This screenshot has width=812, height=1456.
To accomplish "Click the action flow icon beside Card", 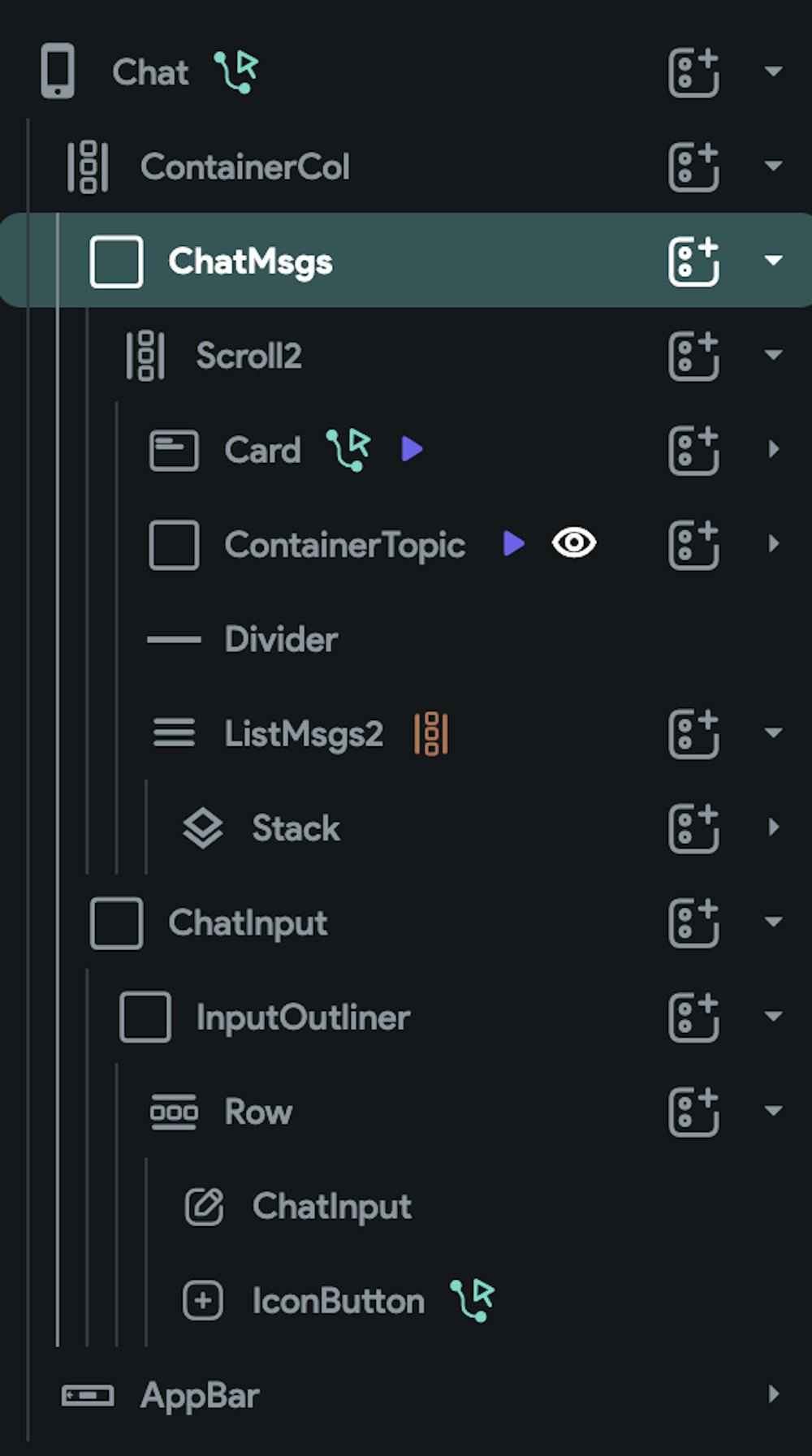I will (x=348, y=450).
